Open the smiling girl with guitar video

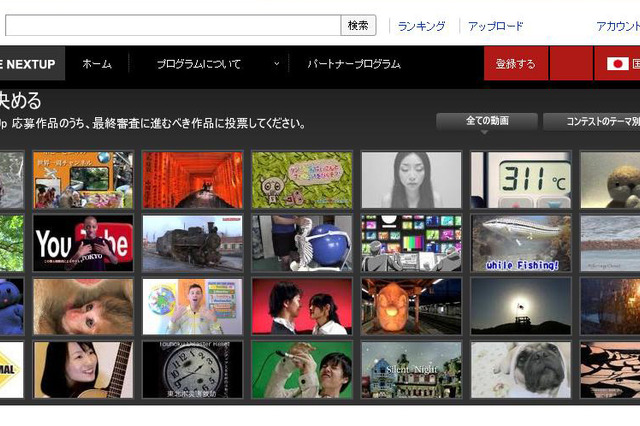(x=83, y=370)
